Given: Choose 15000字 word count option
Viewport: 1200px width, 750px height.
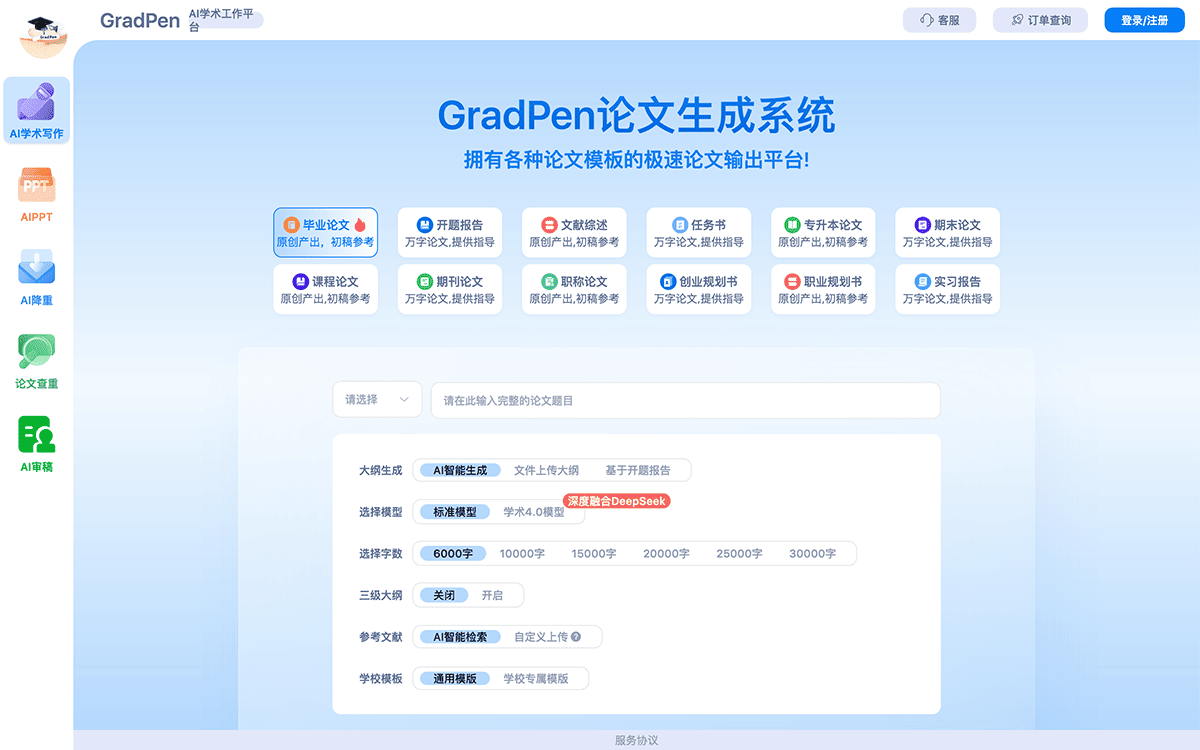Looking at the screenshot, I should click(x=595, y=553).
